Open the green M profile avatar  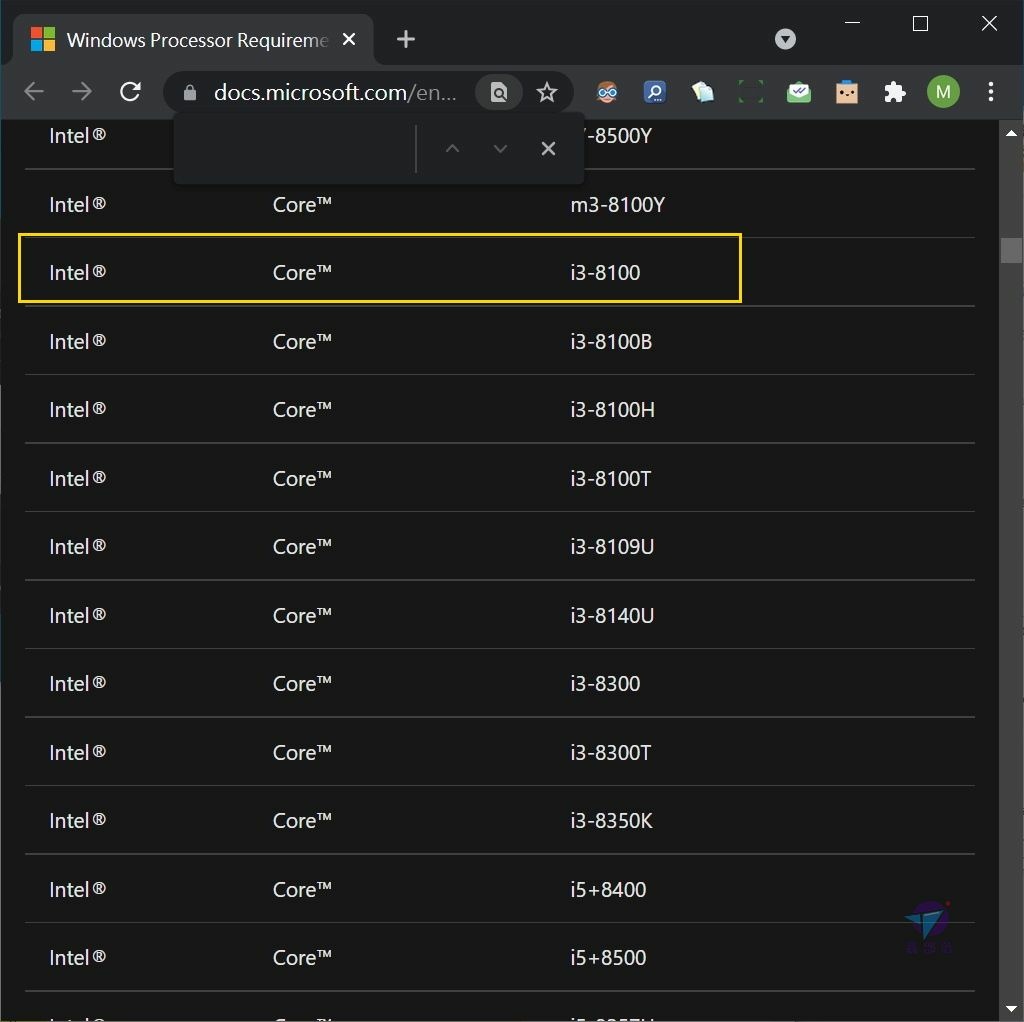click(943, 92)
